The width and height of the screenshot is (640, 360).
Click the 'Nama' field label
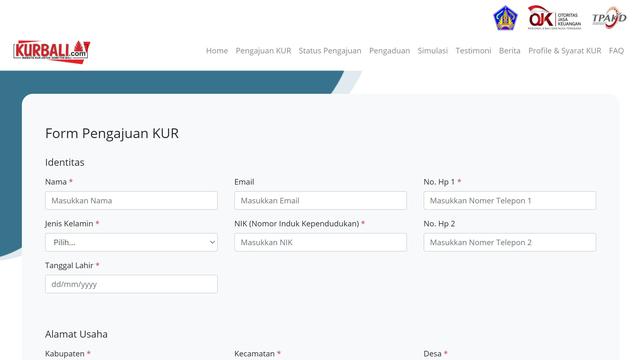(x=56, y=182)
